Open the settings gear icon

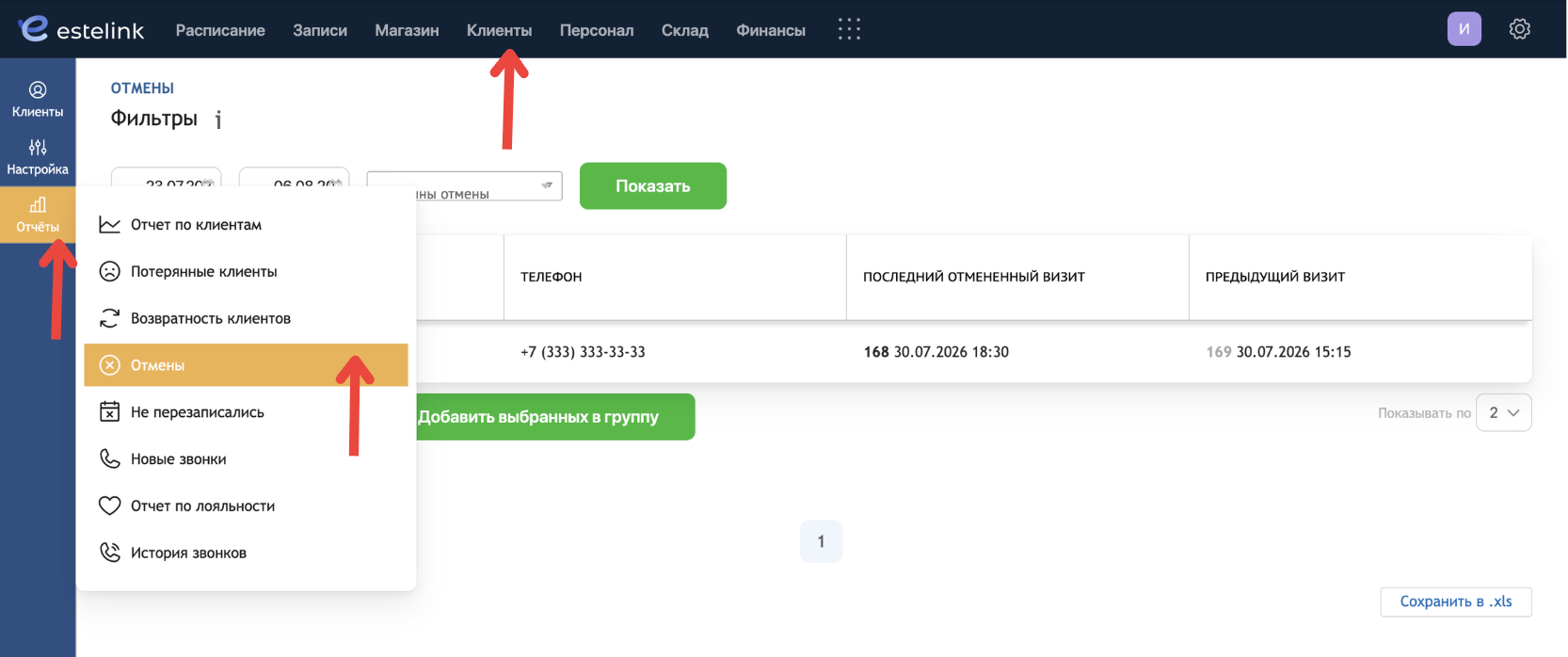coord(1519,29)
